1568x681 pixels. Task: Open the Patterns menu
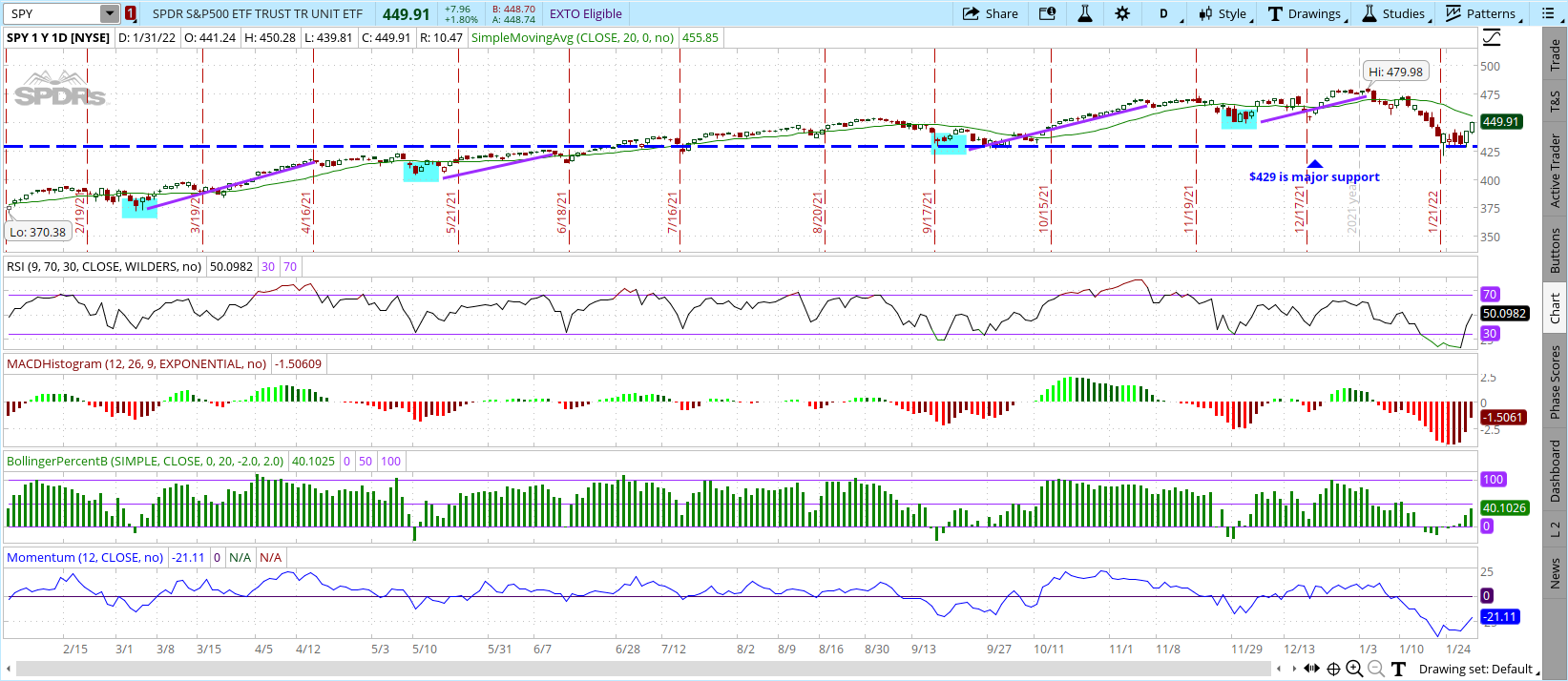coord(1481,13)
